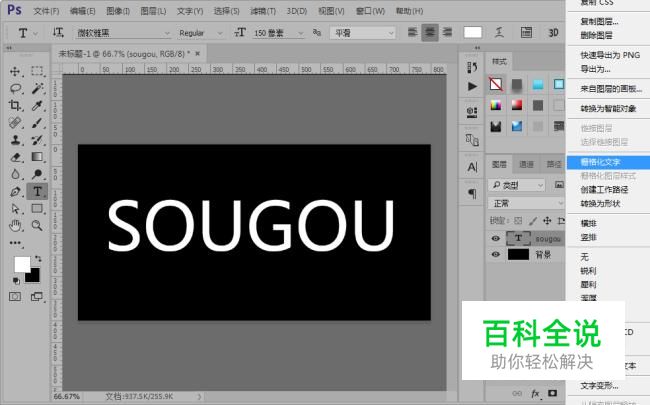Toggle center align text button
The image size is (650, 405).
430,32
